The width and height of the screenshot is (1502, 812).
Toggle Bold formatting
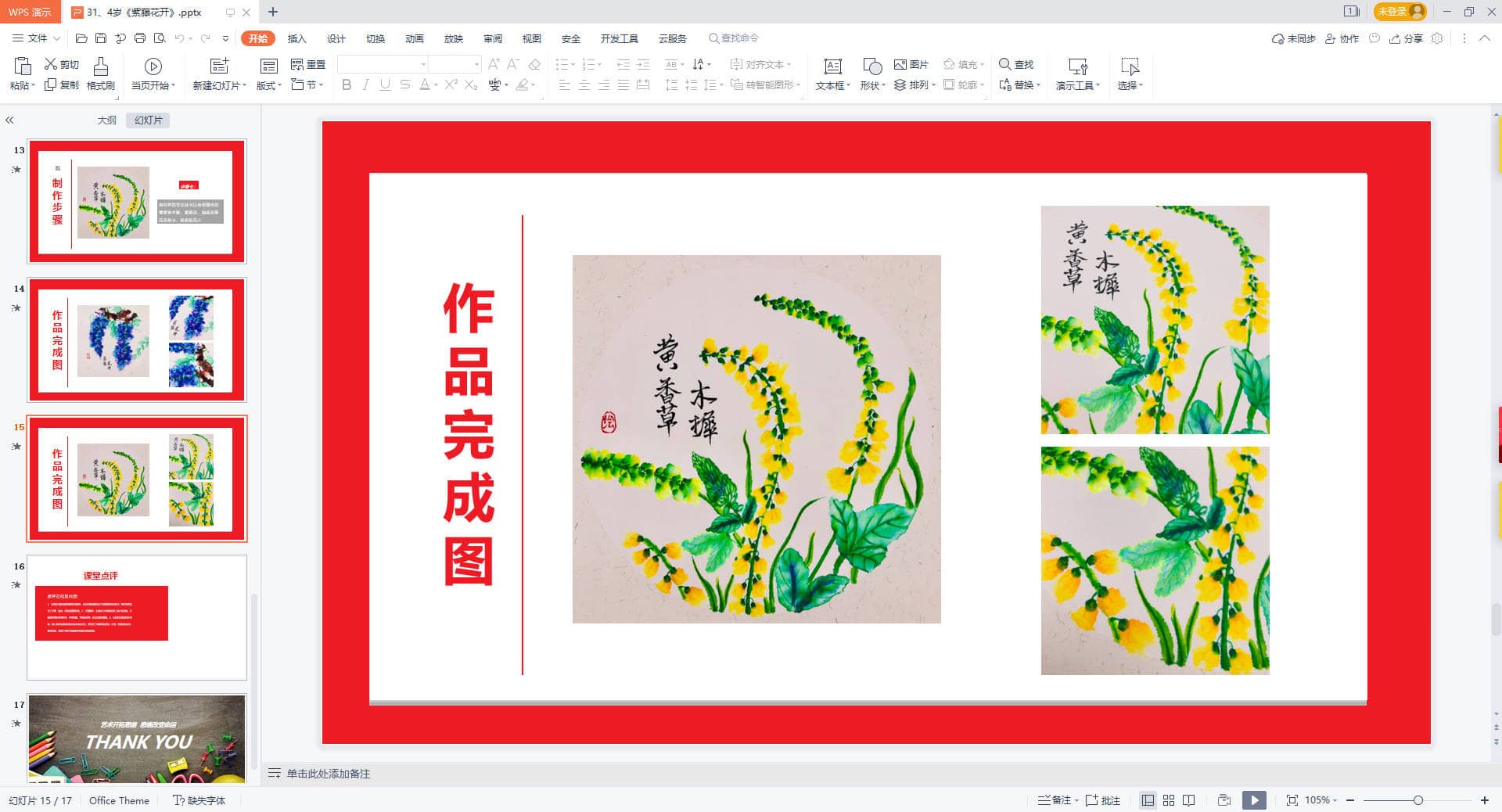coord(347,84)
